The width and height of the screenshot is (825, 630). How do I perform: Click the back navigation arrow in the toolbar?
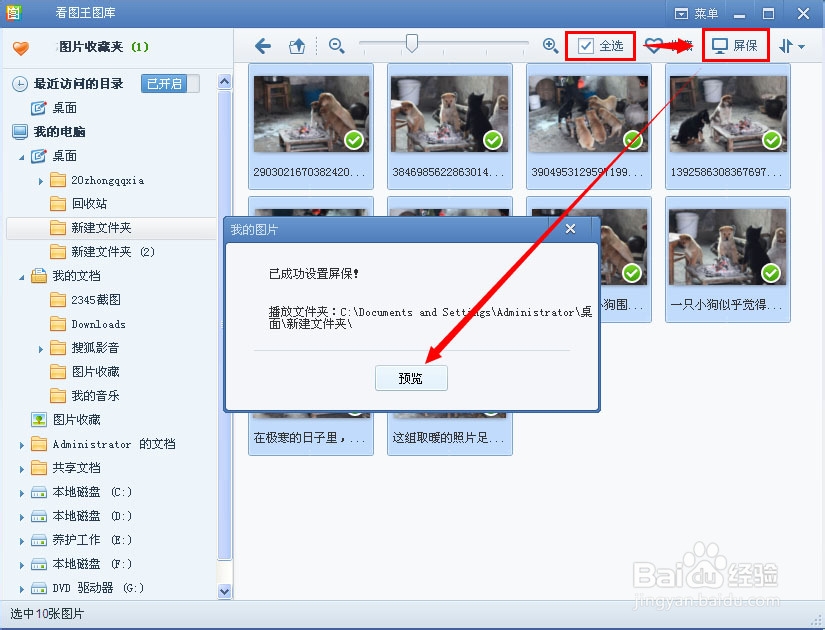262,45
